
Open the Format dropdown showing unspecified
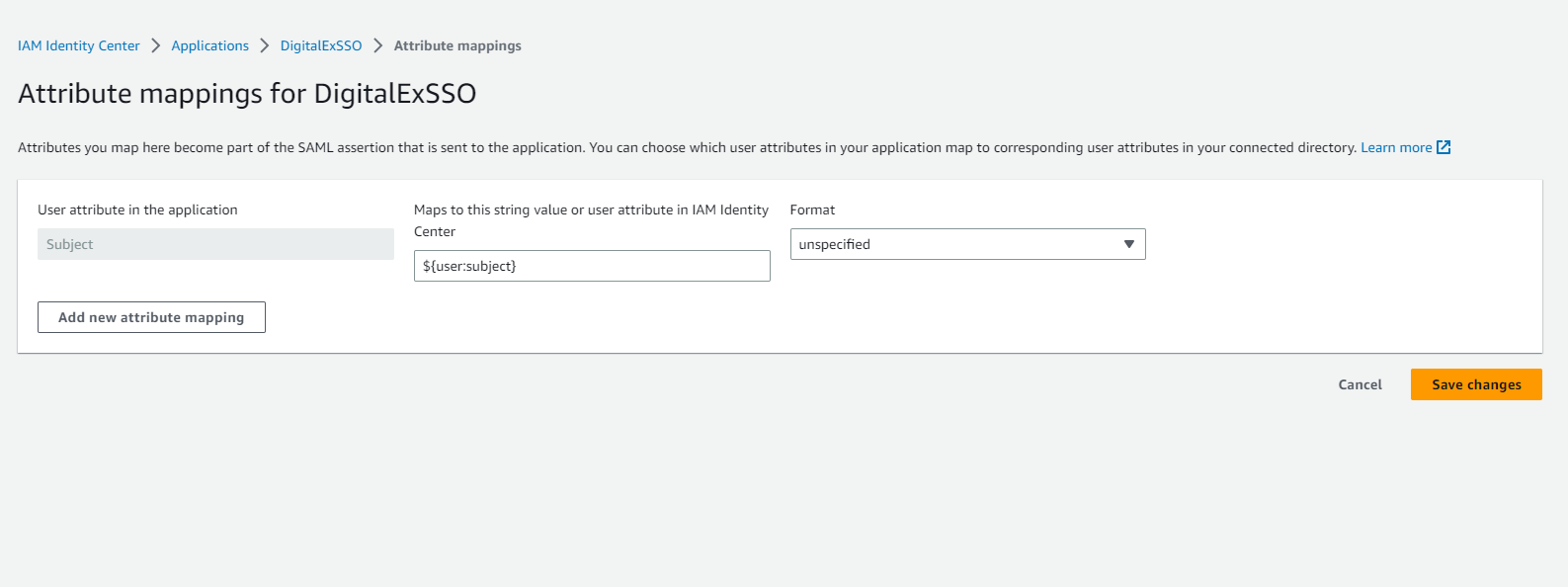pyautogui.click(x=966, y=244)
